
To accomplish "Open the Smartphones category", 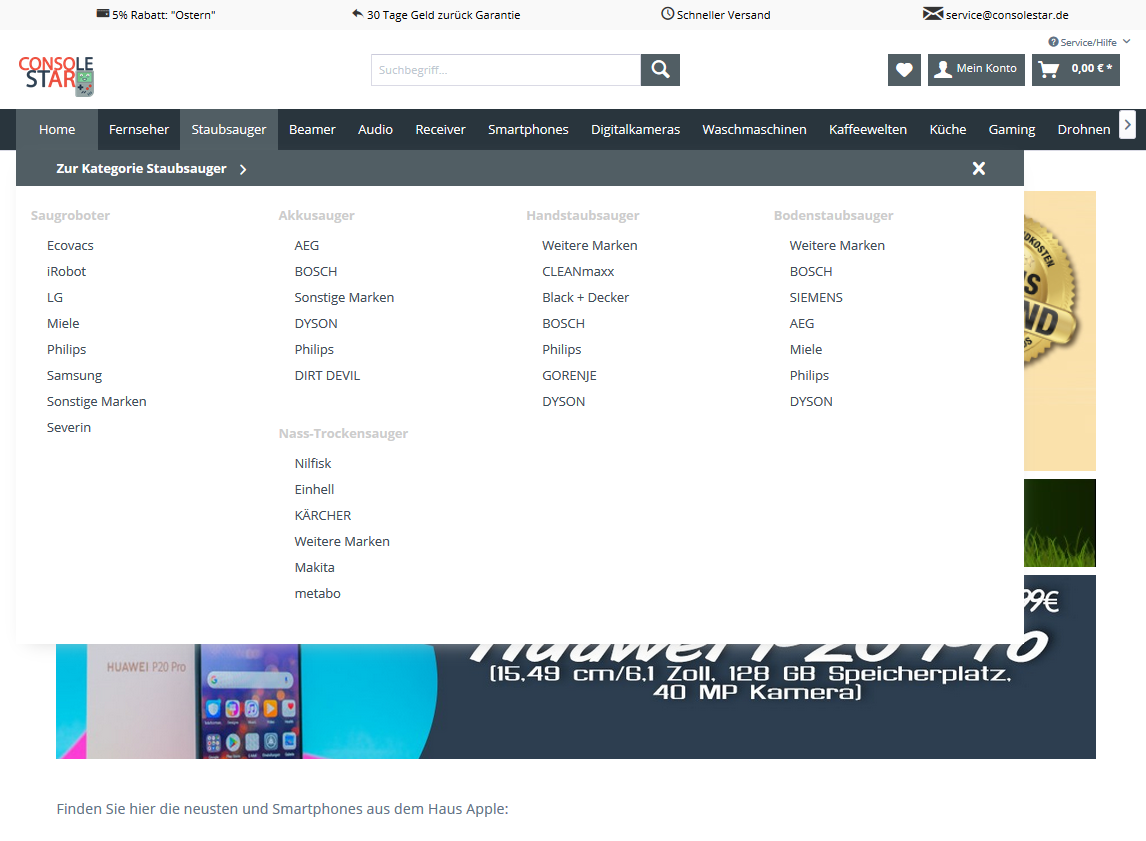I will pos(528,129).
